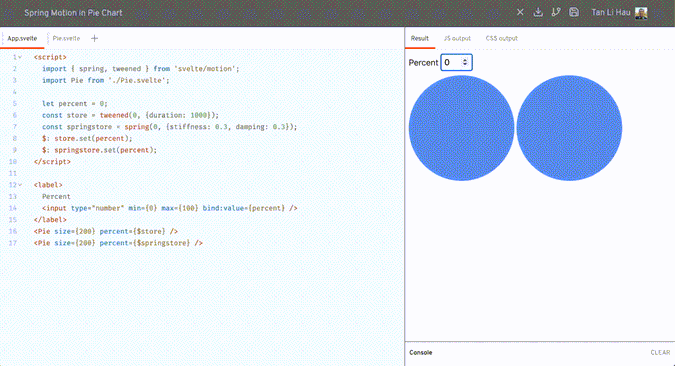Click the fullscreen toggle X icon
The width and height of the screenshot is (675, 366).
(520, 12)
